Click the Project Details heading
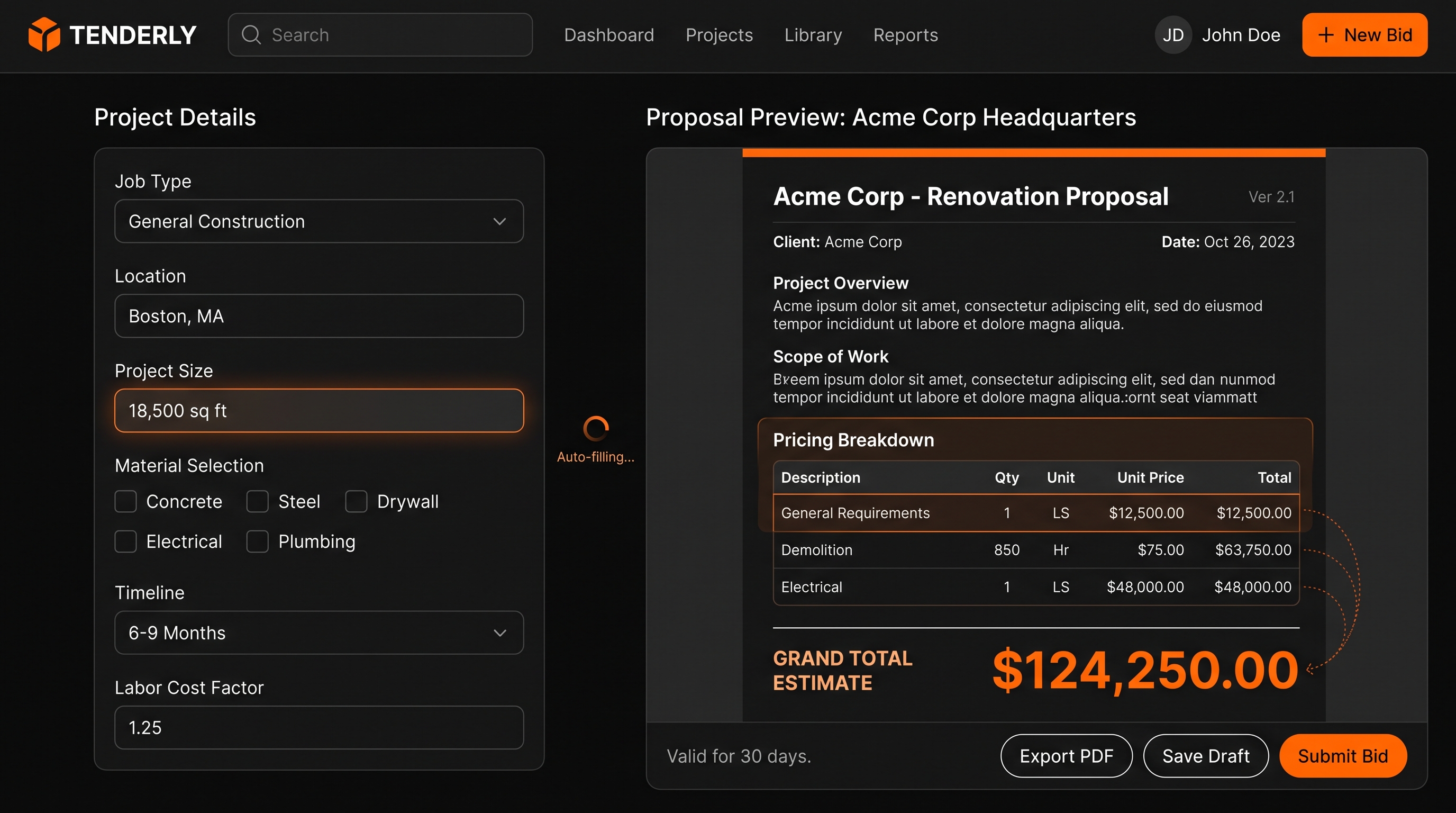Image resolution: width=1456 pixels, height=813 pixels. pos(175,117)
